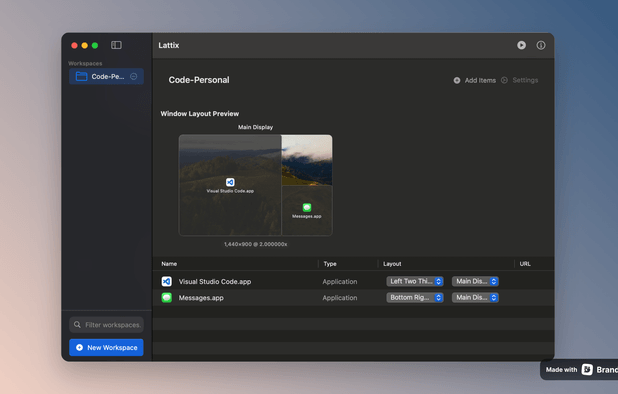Click Application type cell for Visual Studio Code
The width and height of the screenshot is (618, 394).
coord(340,282)
